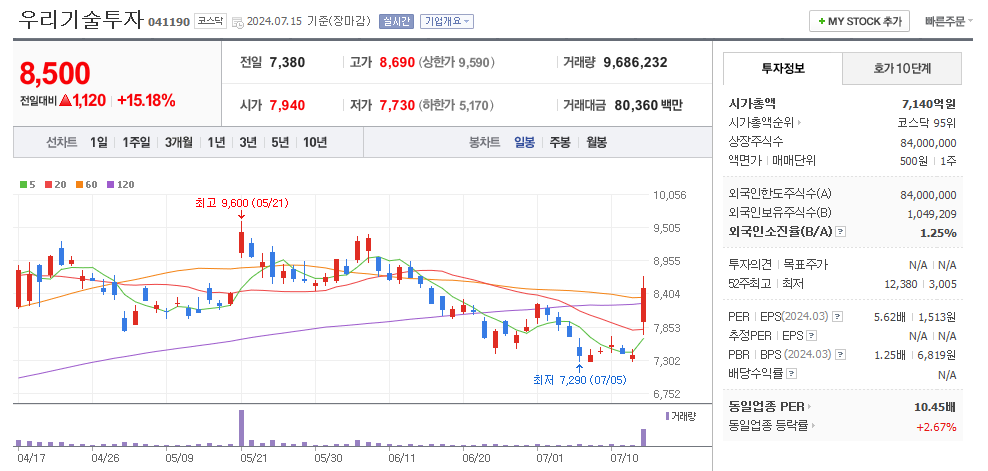Click the +15.18% change value
988x471 pixels.
click(146, 100)
